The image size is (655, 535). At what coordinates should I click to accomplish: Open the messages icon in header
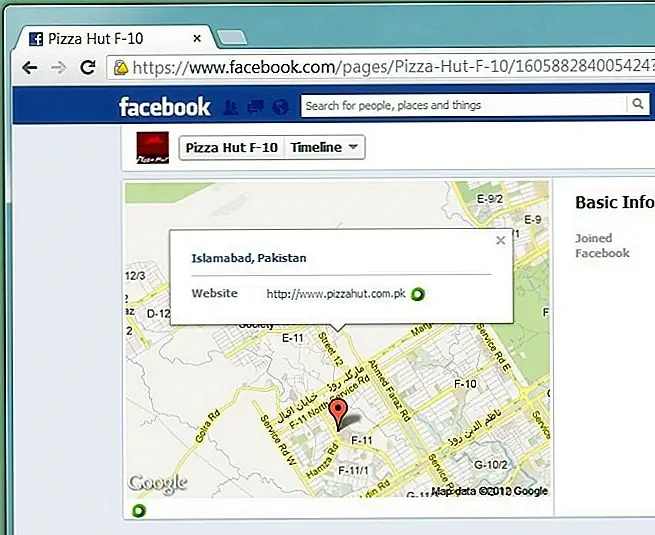[x=255, y=106]
